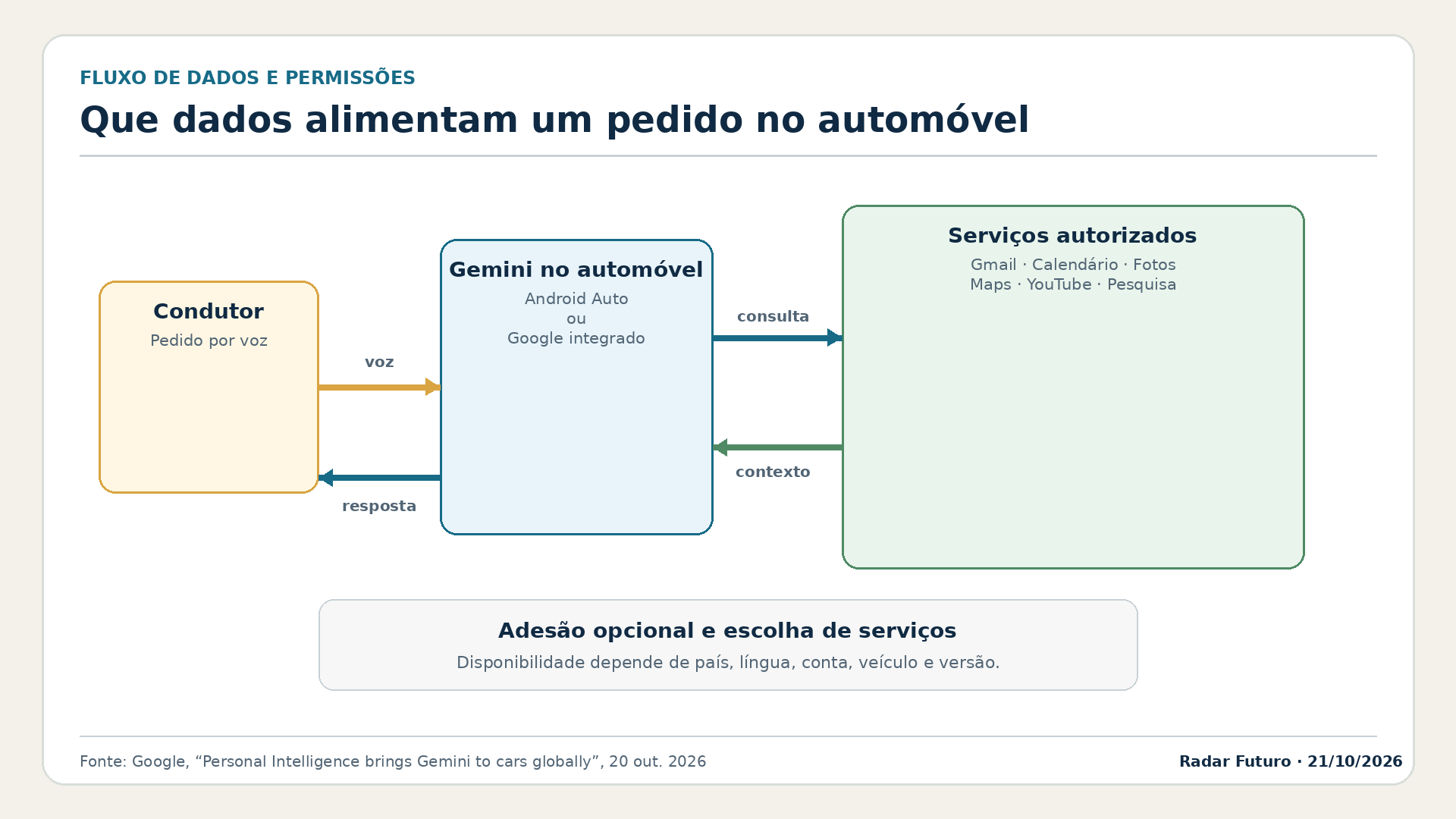Click 'Adesão opcional e escolha de serviços' heading
Image resolution: width=1456 pixels, height=819 pixels.
coord(727,630)
